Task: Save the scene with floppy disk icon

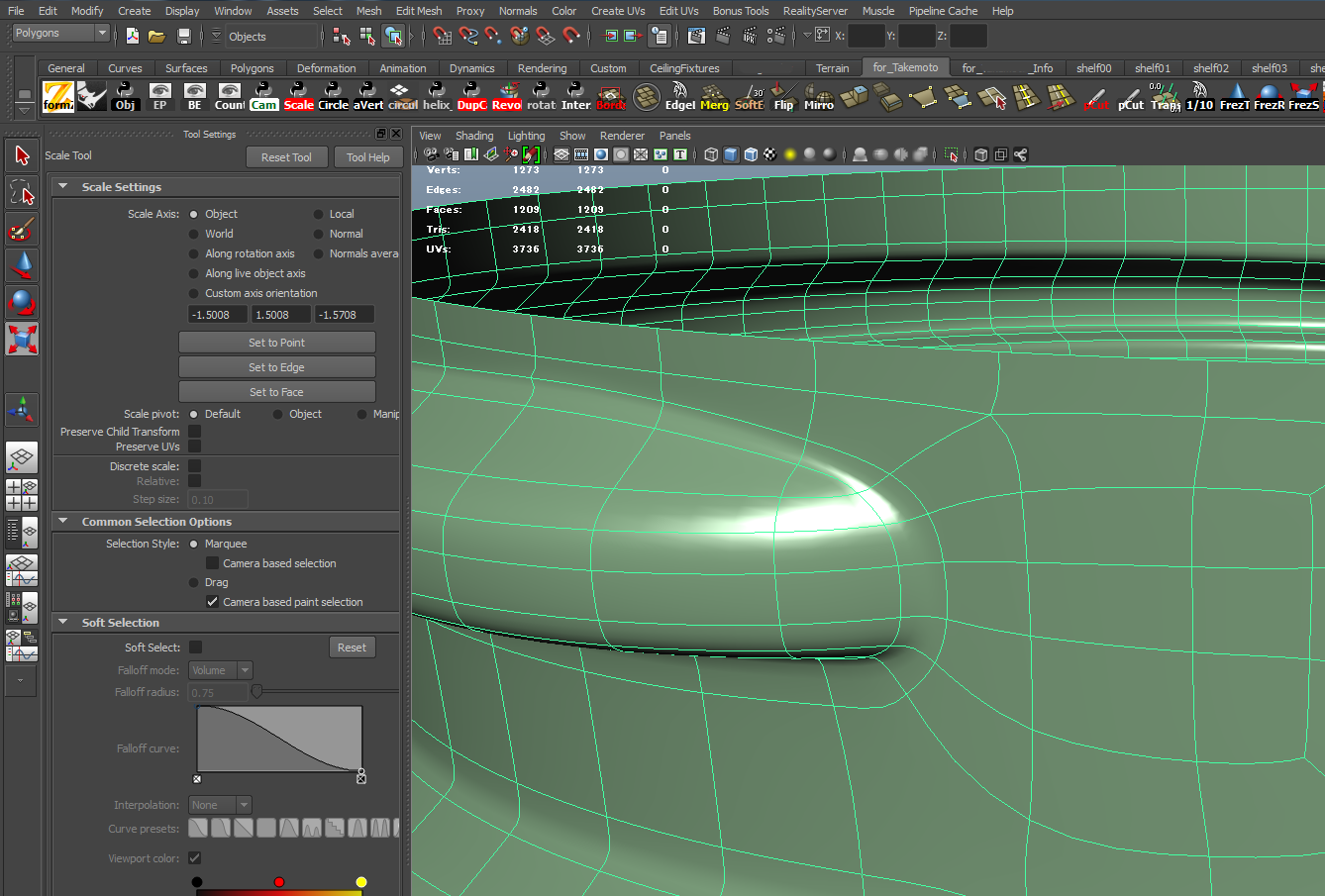Action: tap(183, 36)
